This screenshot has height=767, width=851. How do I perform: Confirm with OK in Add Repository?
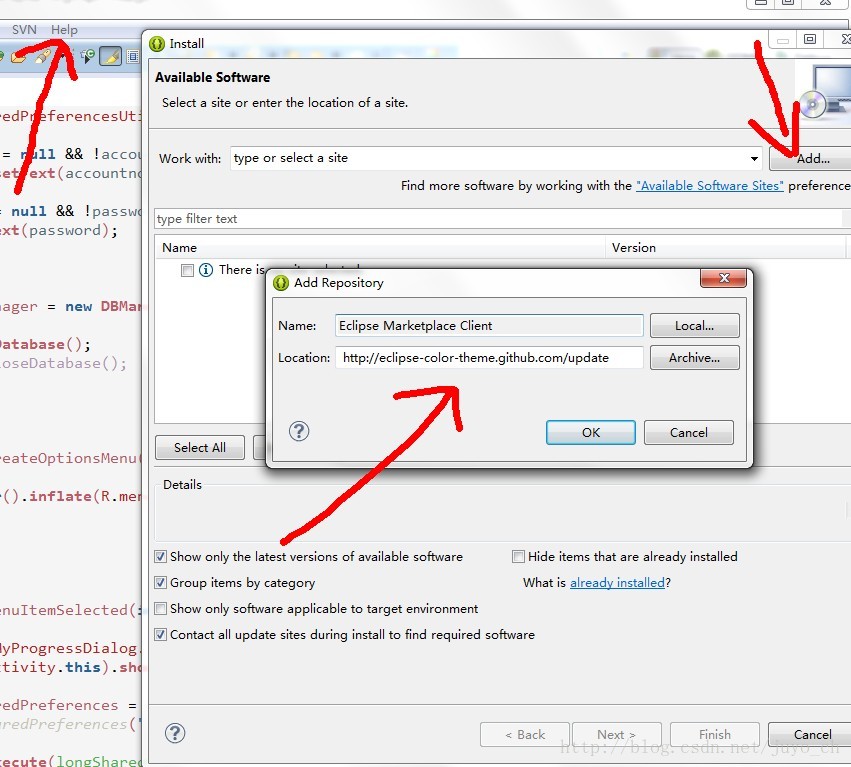coord(590,433)
